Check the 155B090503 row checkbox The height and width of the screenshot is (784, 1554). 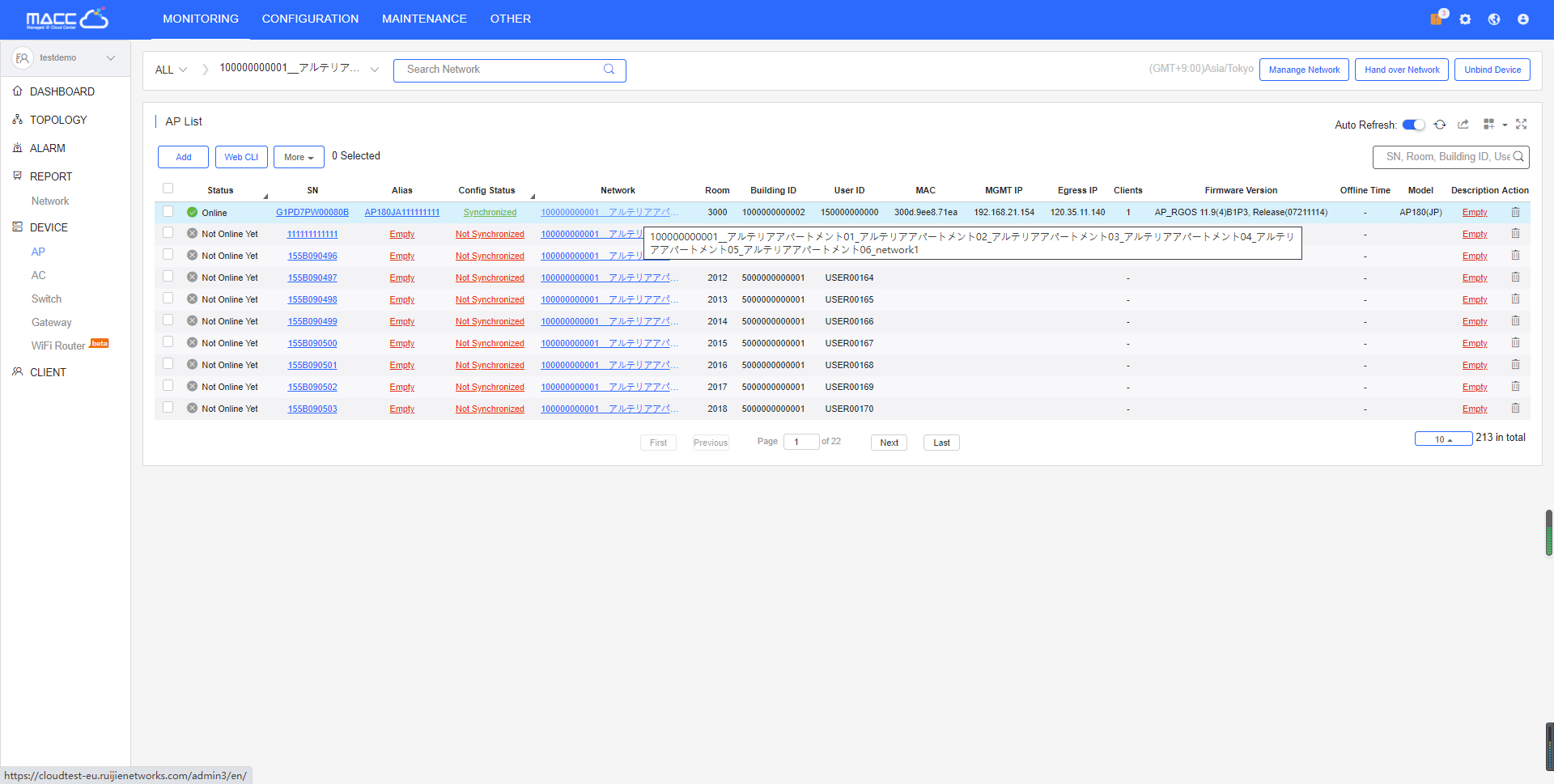point(168,408)
